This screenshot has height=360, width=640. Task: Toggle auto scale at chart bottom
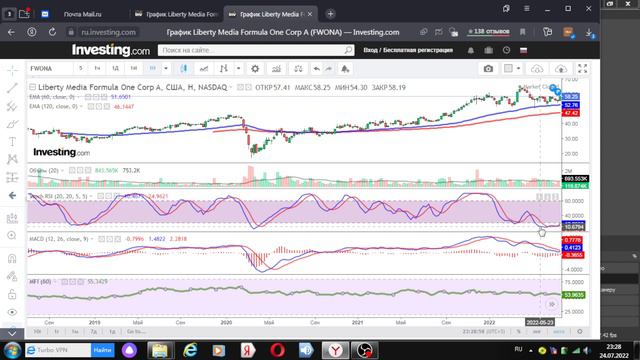click(558, 331)
